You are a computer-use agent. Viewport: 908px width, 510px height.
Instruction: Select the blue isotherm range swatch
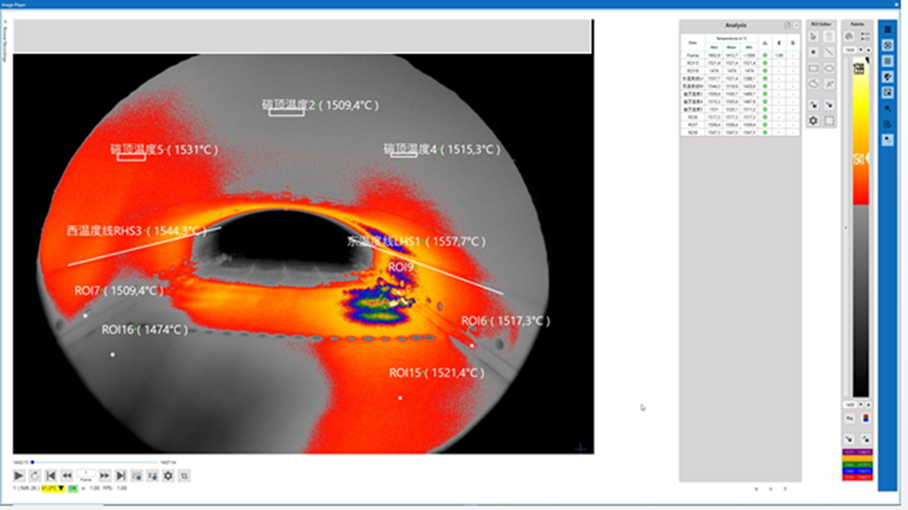tap(858, 471)
